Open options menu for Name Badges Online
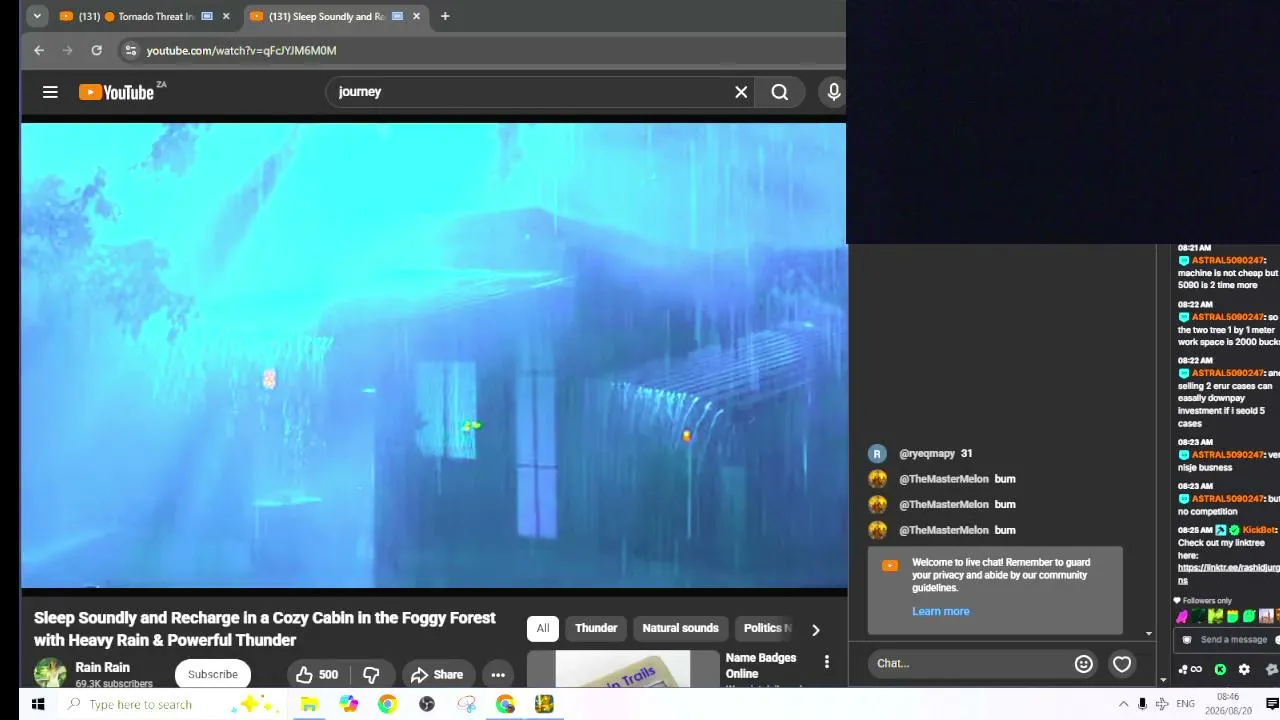 (826, 661)
